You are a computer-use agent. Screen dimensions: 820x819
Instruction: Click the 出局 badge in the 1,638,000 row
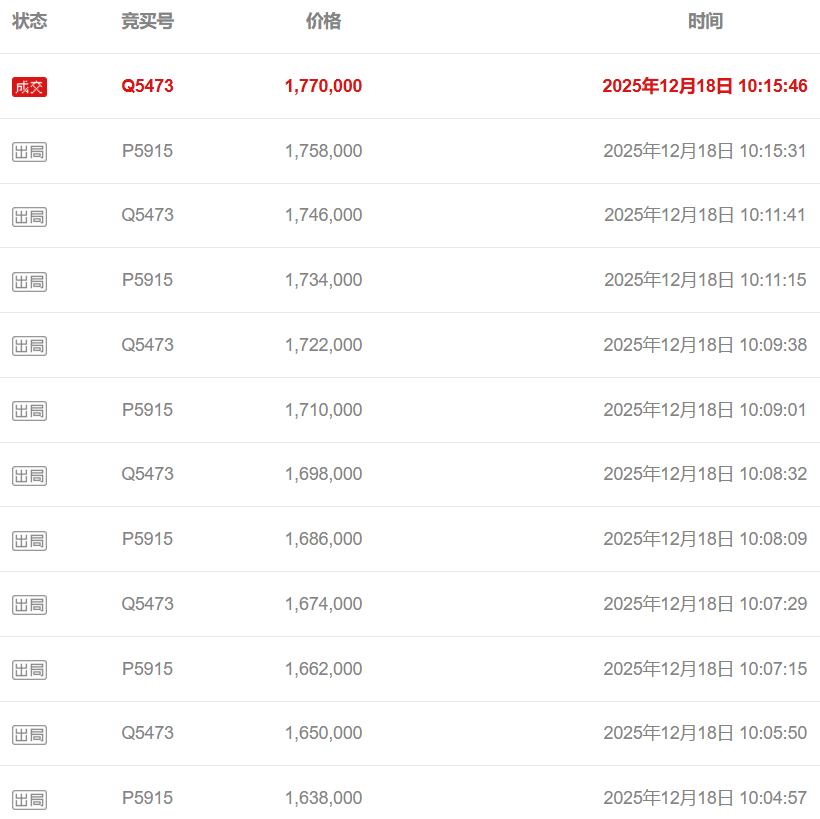[29, 800]
